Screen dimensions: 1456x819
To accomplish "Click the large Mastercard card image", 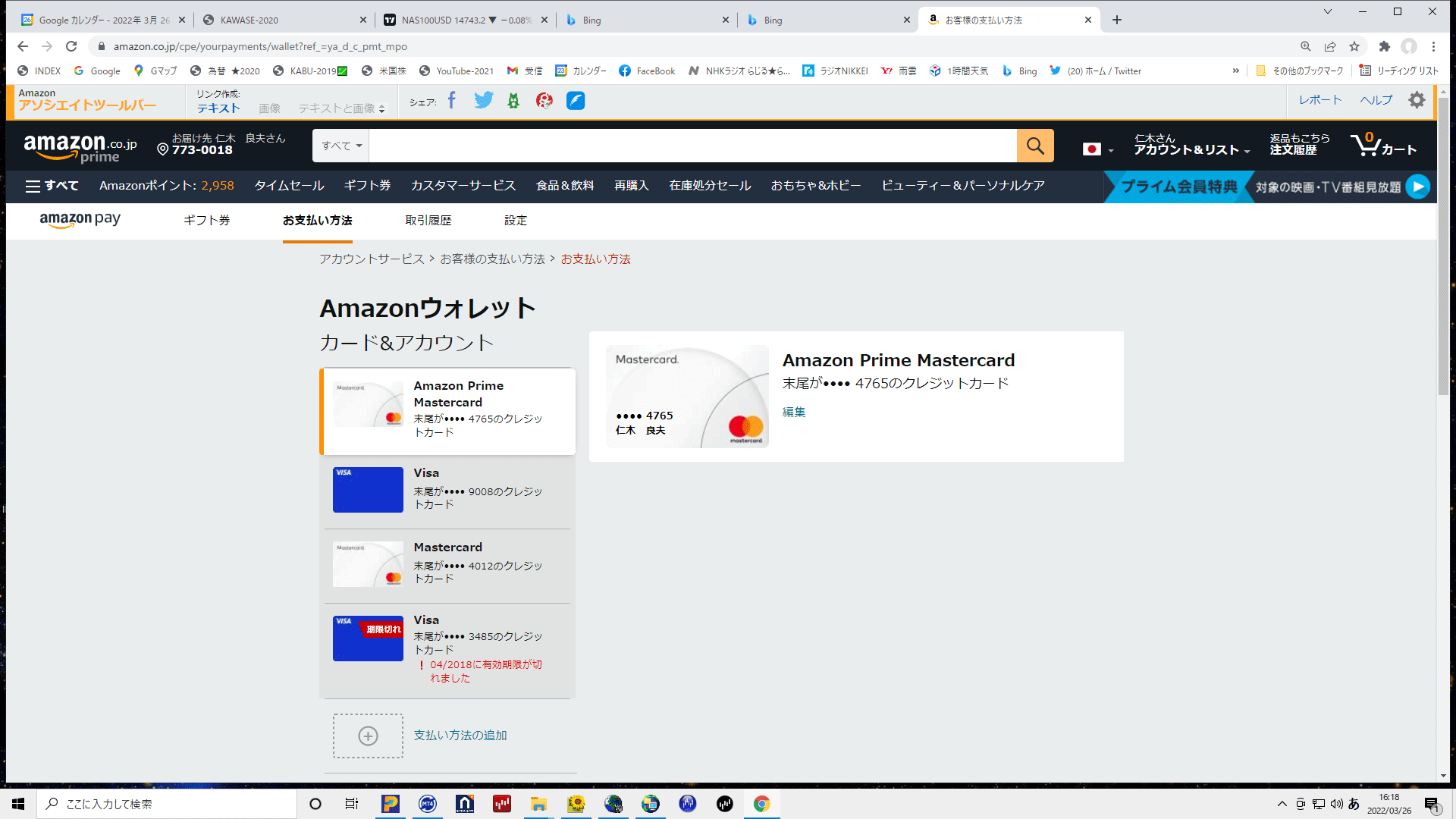I will (687, 397).
